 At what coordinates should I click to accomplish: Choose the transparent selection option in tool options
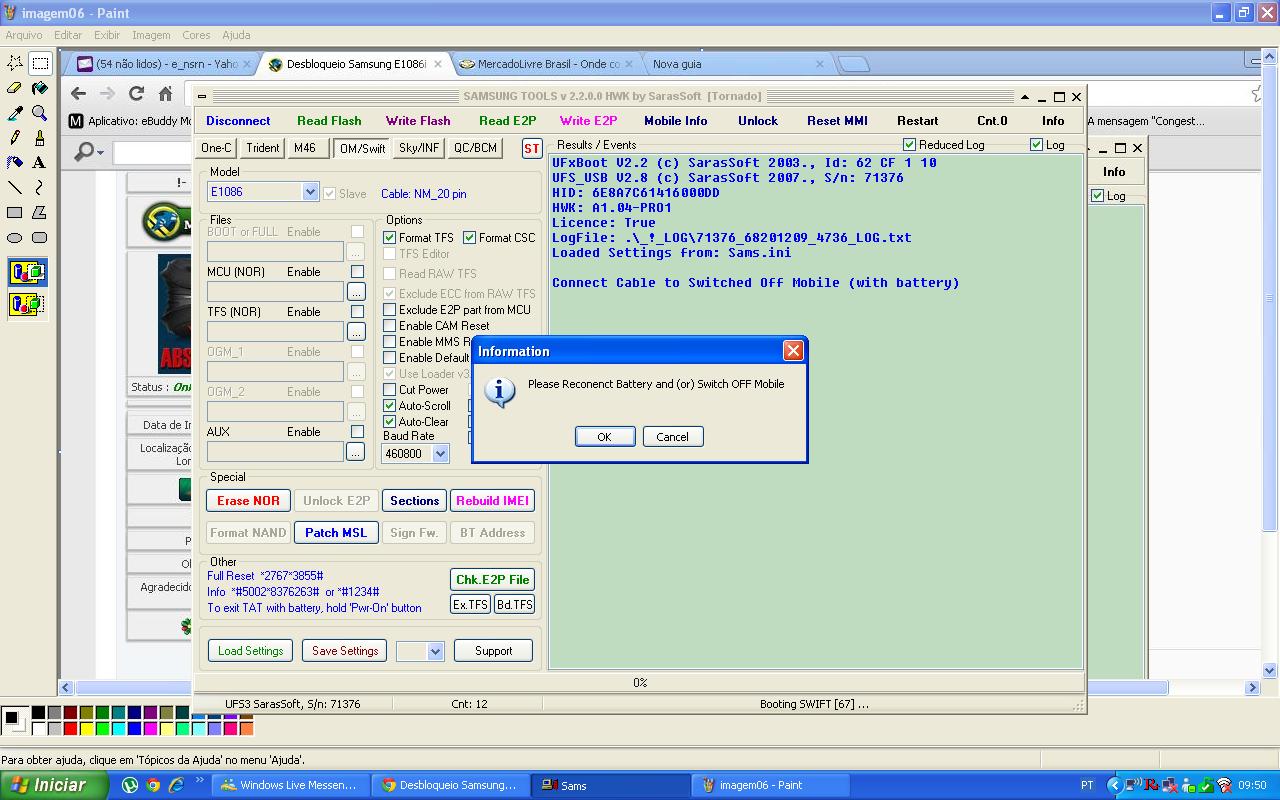click(x=27, y=304)
